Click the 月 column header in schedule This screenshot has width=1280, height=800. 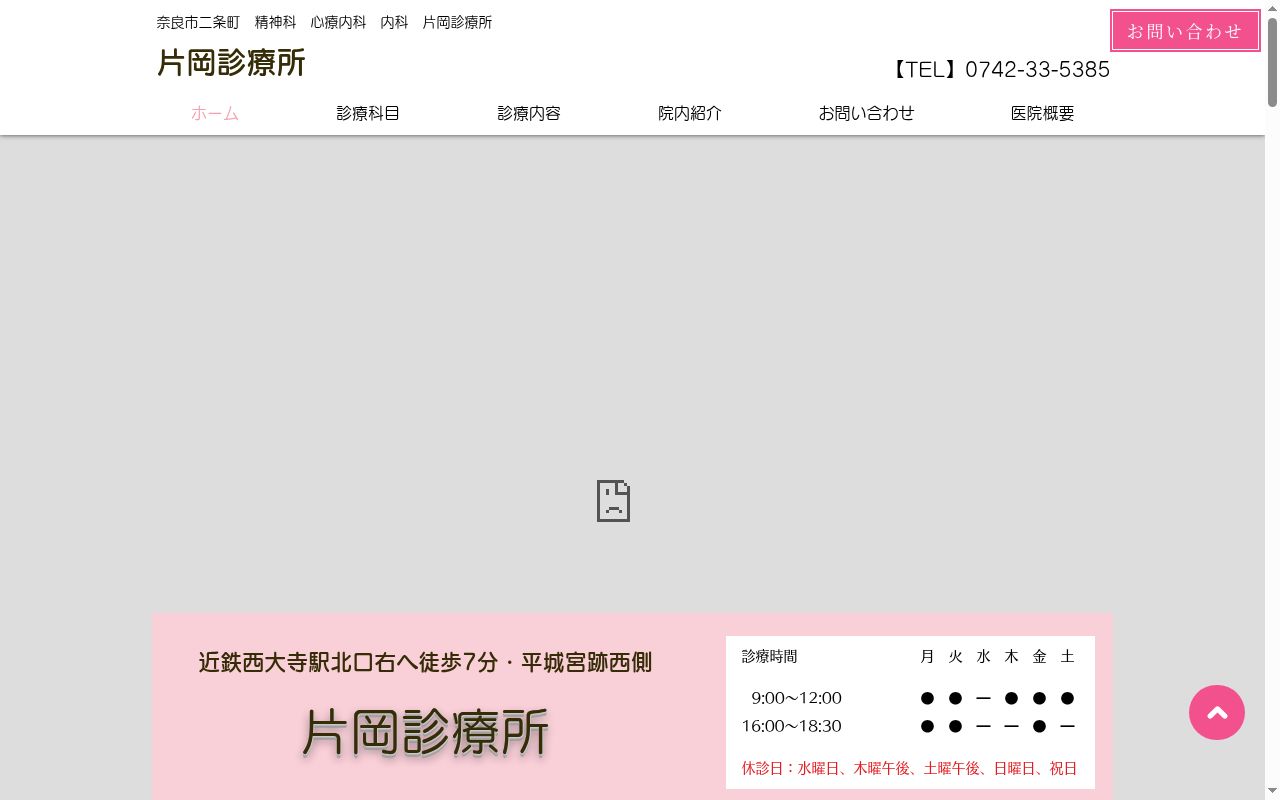click(927, 657)
